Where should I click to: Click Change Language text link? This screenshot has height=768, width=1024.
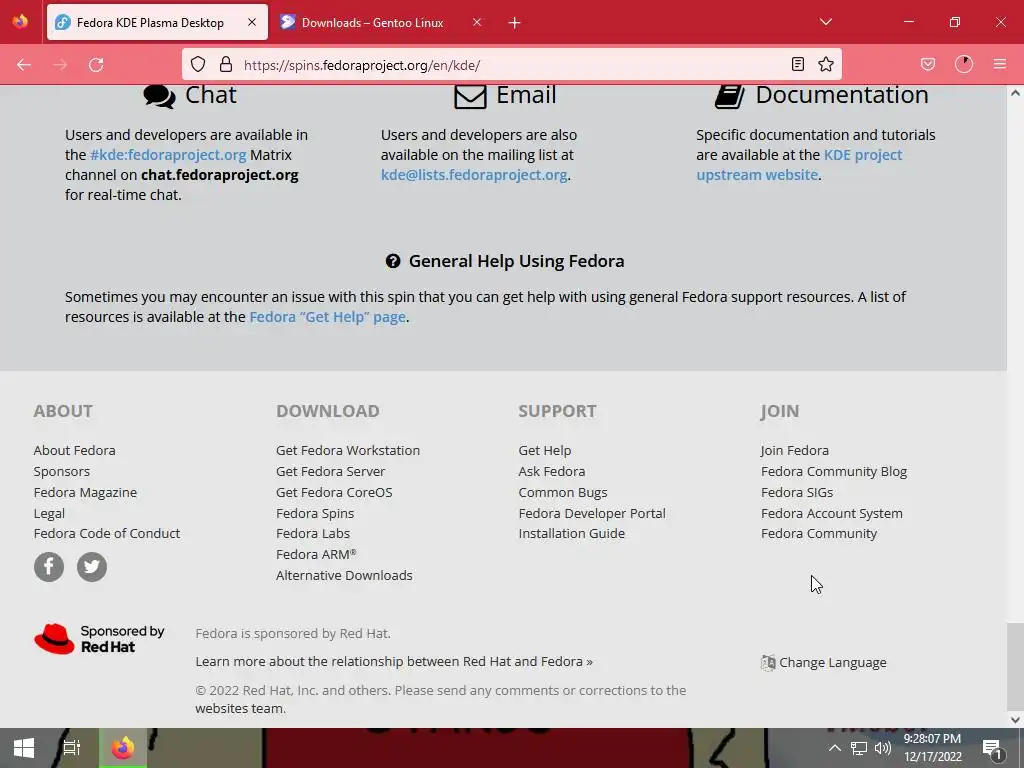(833, 663)
